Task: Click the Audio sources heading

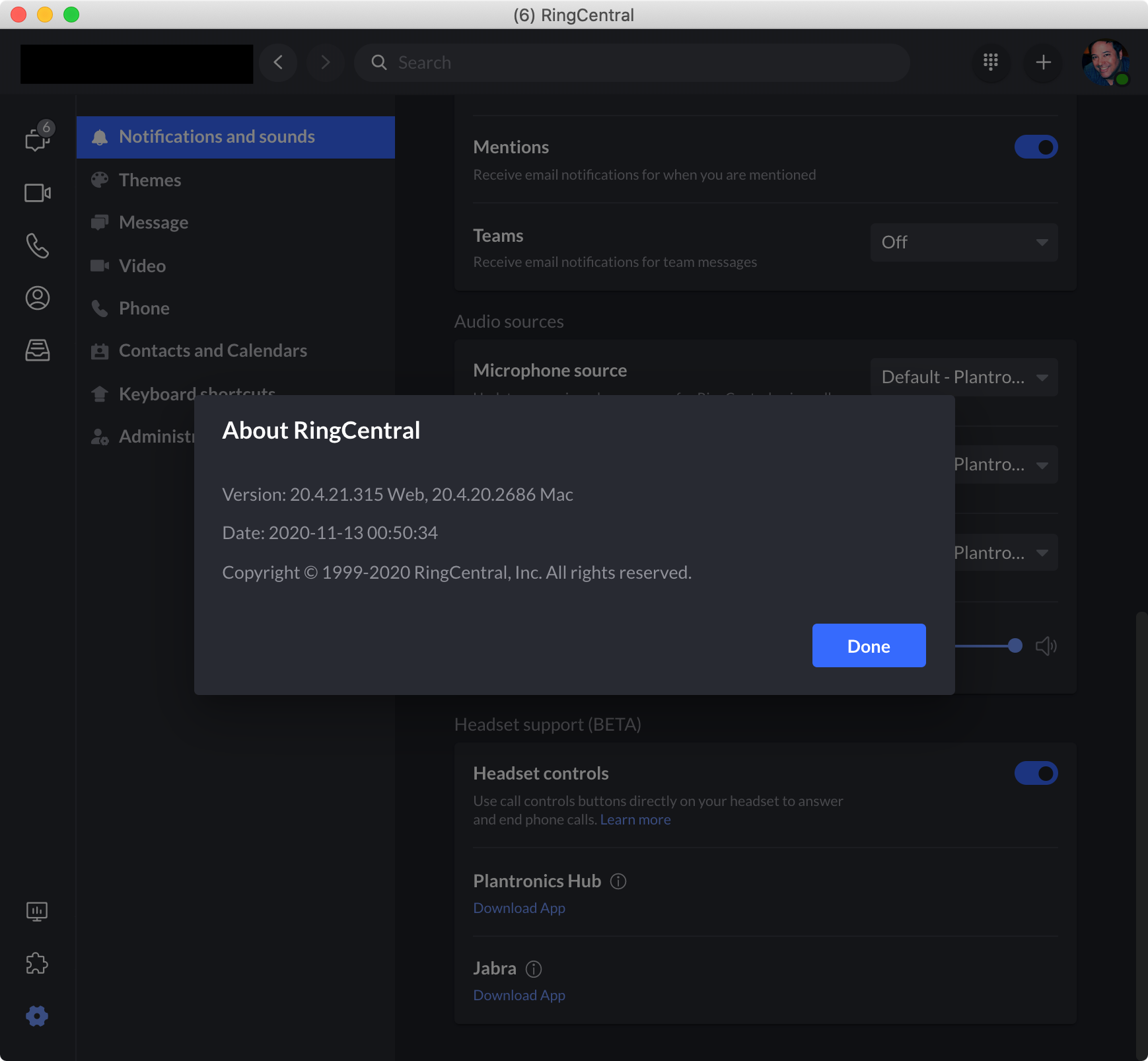Action: pyautogui.click(x=509, y=322)
